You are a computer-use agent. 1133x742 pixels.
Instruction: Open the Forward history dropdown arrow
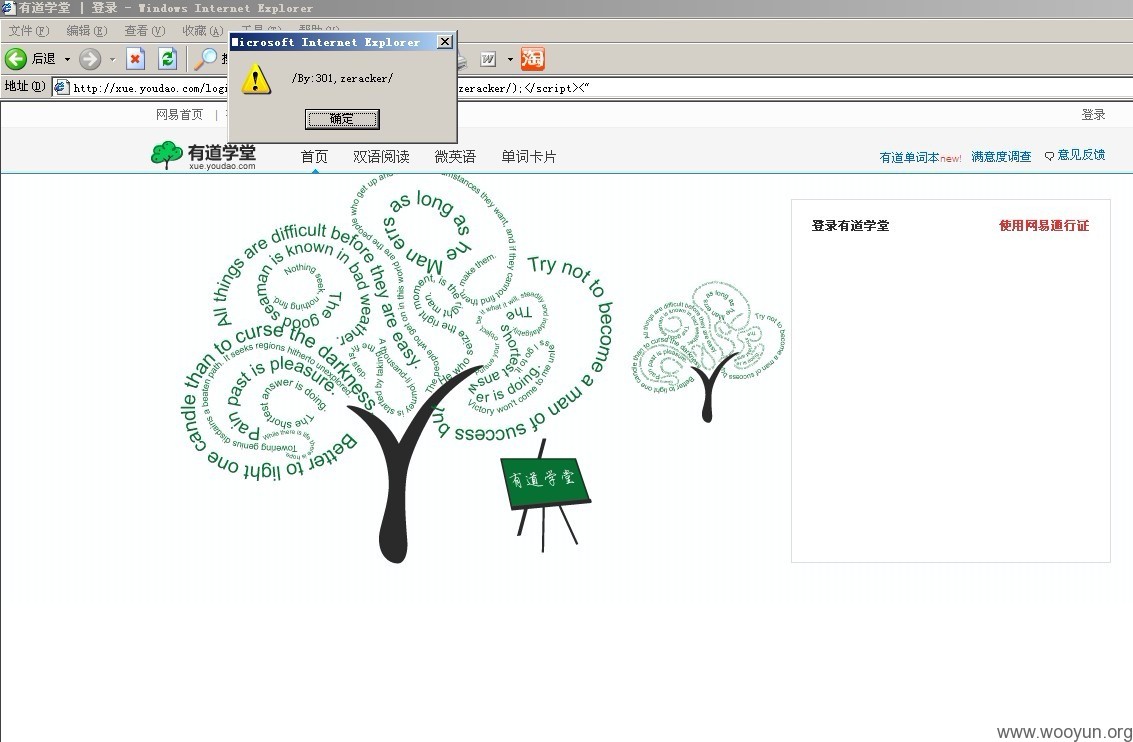click(112, 59)
